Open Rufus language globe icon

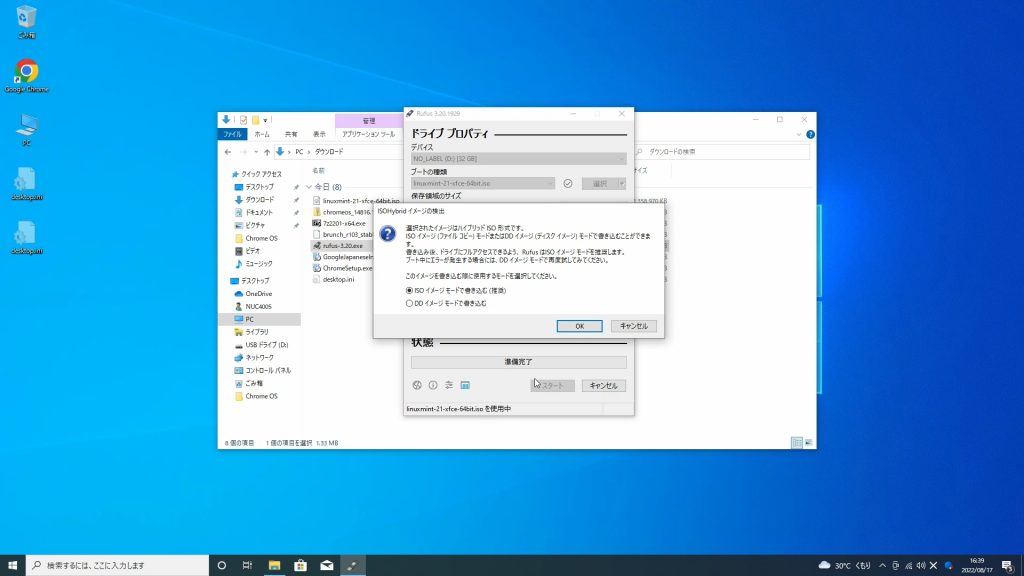417,385
